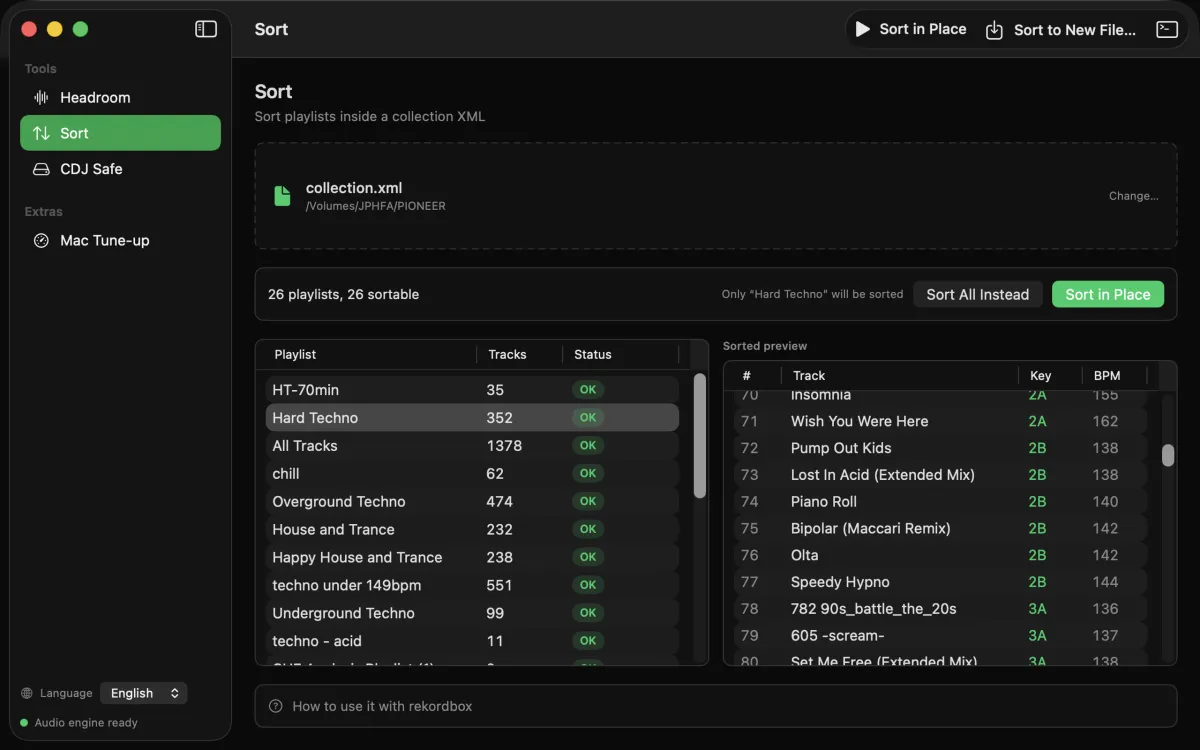The width and height of the screenshot is (1200, 750).
Task: Select the Sort tool in sidebar
Action: tap(120, 133)
